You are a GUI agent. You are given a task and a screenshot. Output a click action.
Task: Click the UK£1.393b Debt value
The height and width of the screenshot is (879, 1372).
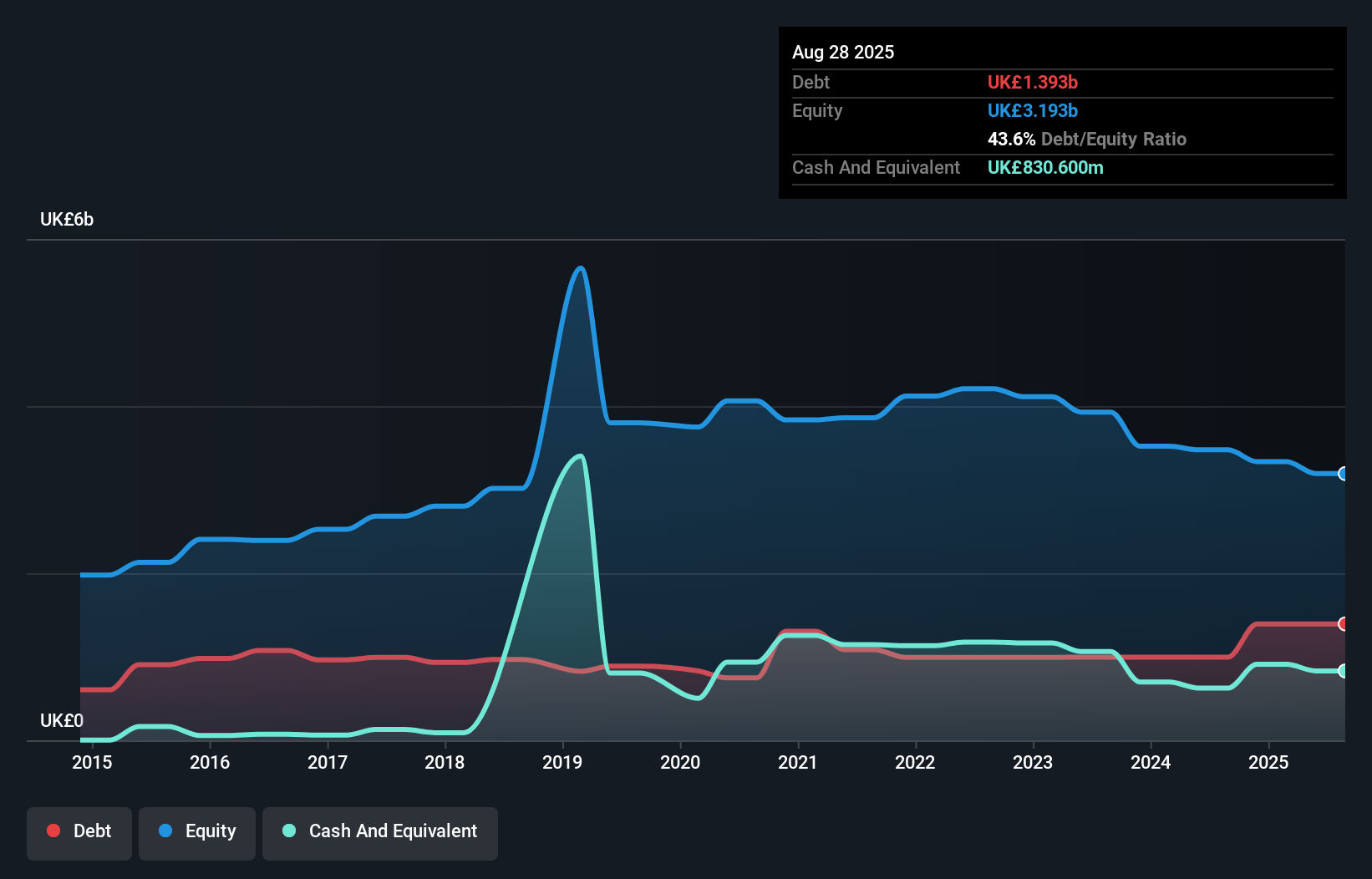point(1033,82)
